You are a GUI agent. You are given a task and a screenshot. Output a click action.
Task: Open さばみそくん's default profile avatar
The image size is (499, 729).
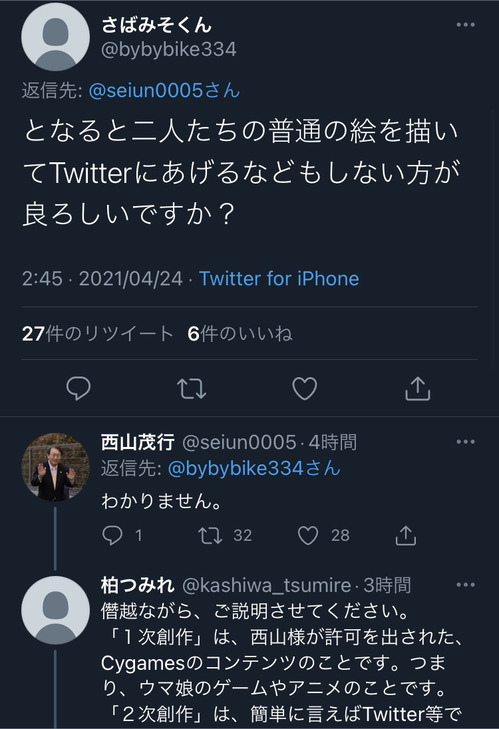tap(55, 37)
